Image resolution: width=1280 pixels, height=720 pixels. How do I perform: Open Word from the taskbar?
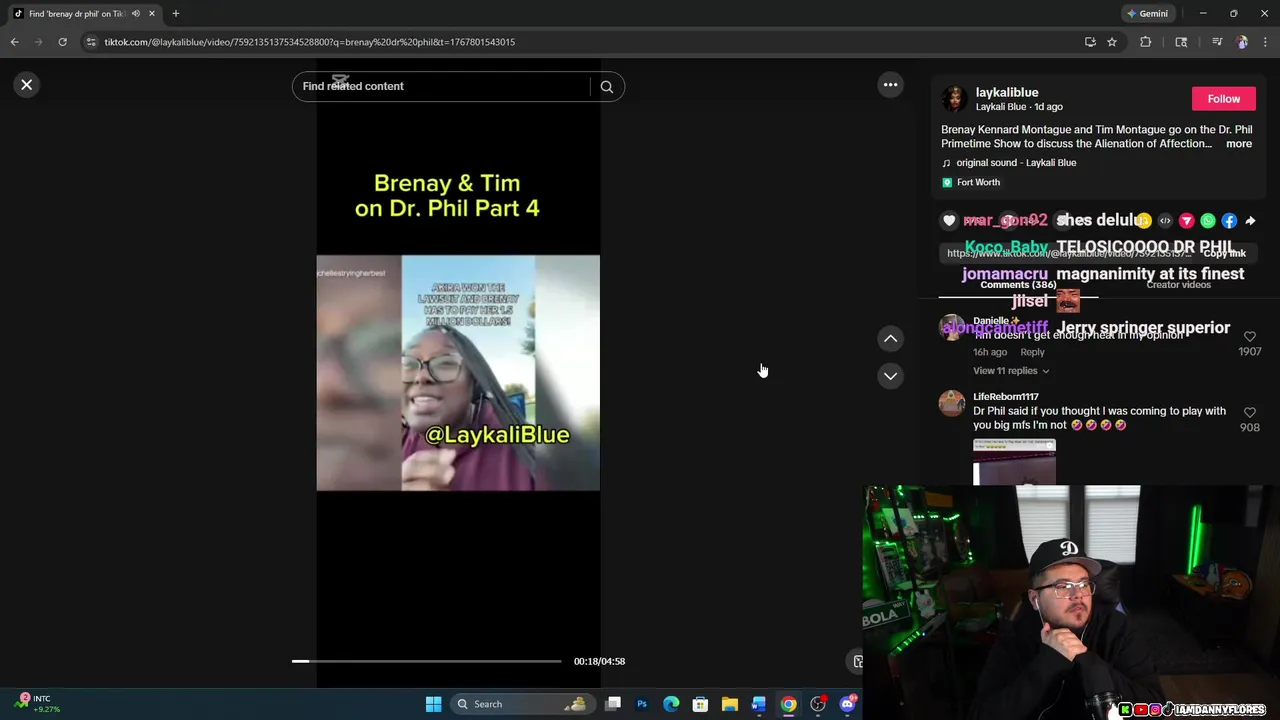(x=759, y=704)
